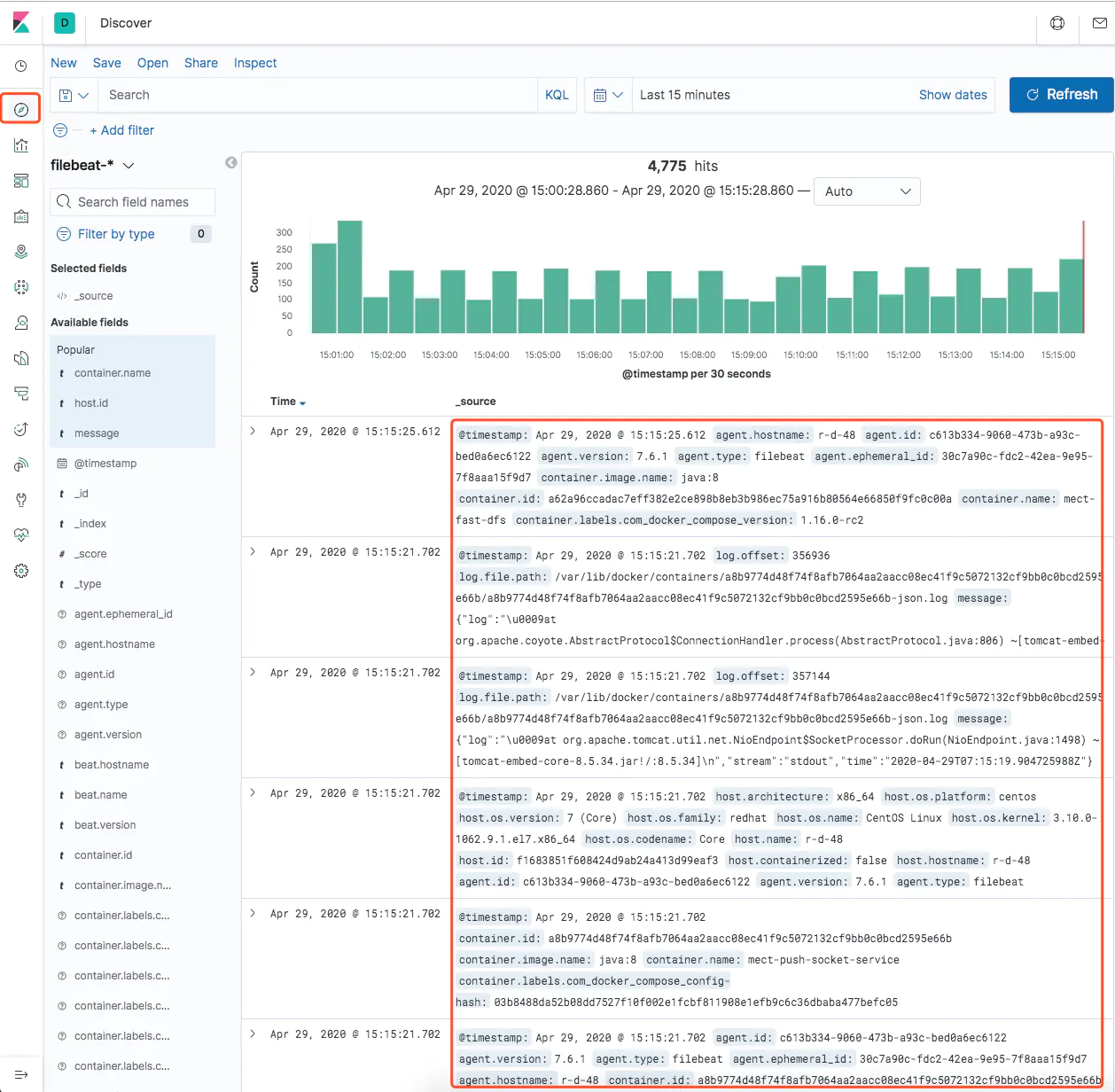
Task: Click Save in the Discover menu
Action: click(107, 63)
